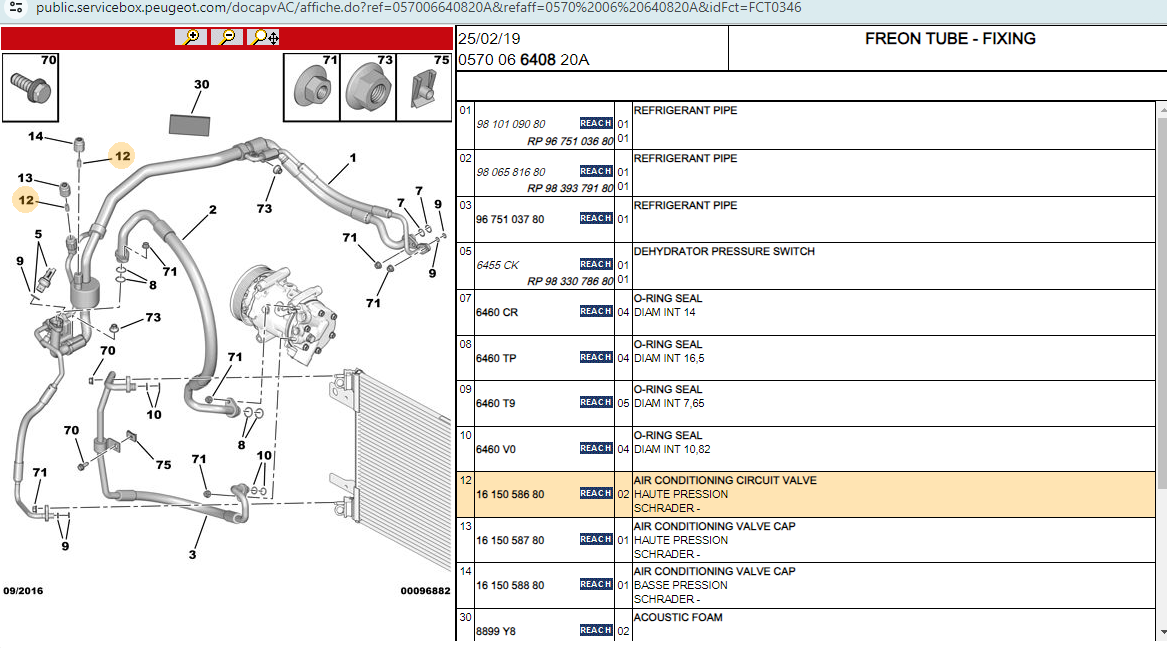Click AIR CONDITIONING CIRCUIT VALVE description
1167x648 pixels.
(x=725, y=481)
